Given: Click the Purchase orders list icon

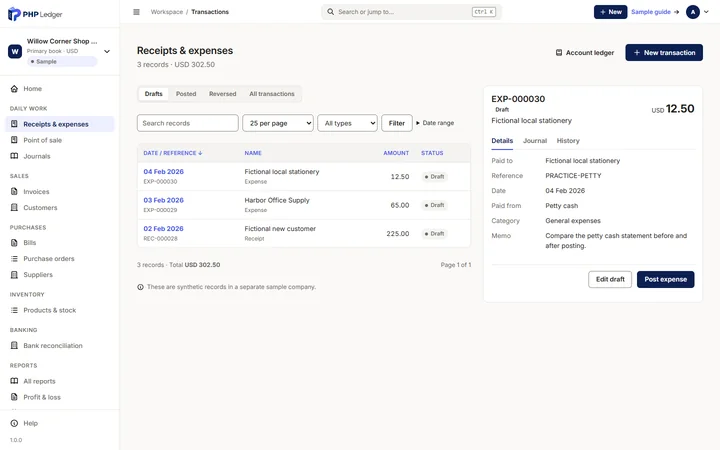Looking at the screenshot, I should click(14, 259).
